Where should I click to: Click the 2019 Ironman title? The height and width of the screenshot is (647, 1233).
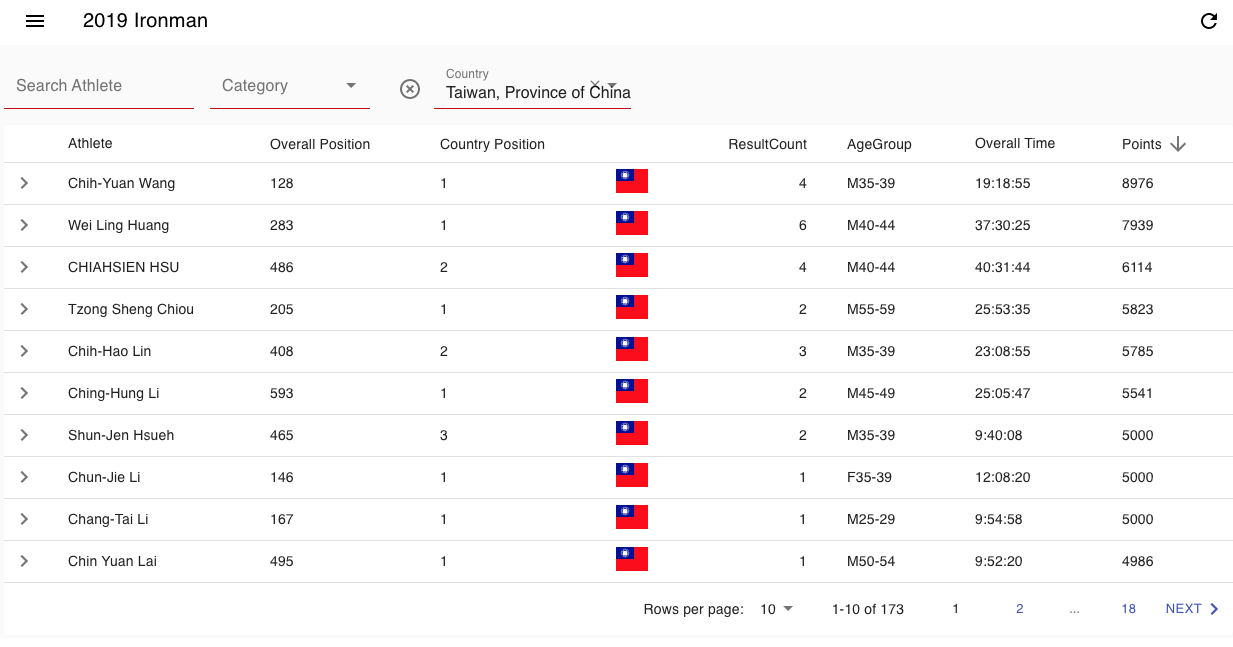(x=145, y=21)
